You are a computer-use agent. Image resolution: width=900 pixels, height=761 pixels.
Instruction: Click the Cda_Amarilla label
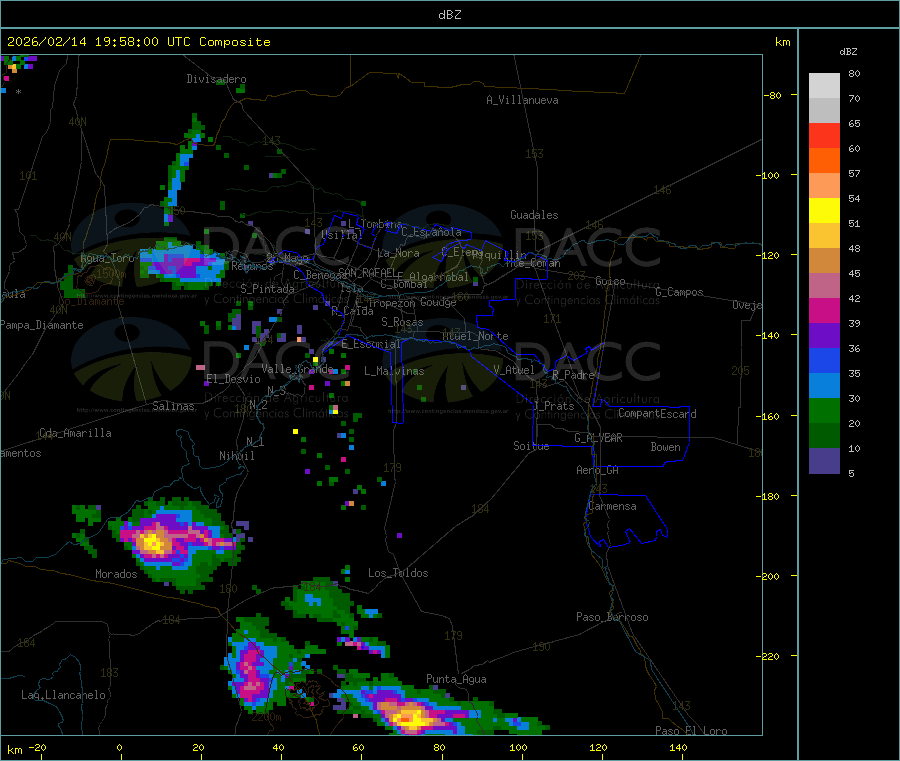(75, 433)
